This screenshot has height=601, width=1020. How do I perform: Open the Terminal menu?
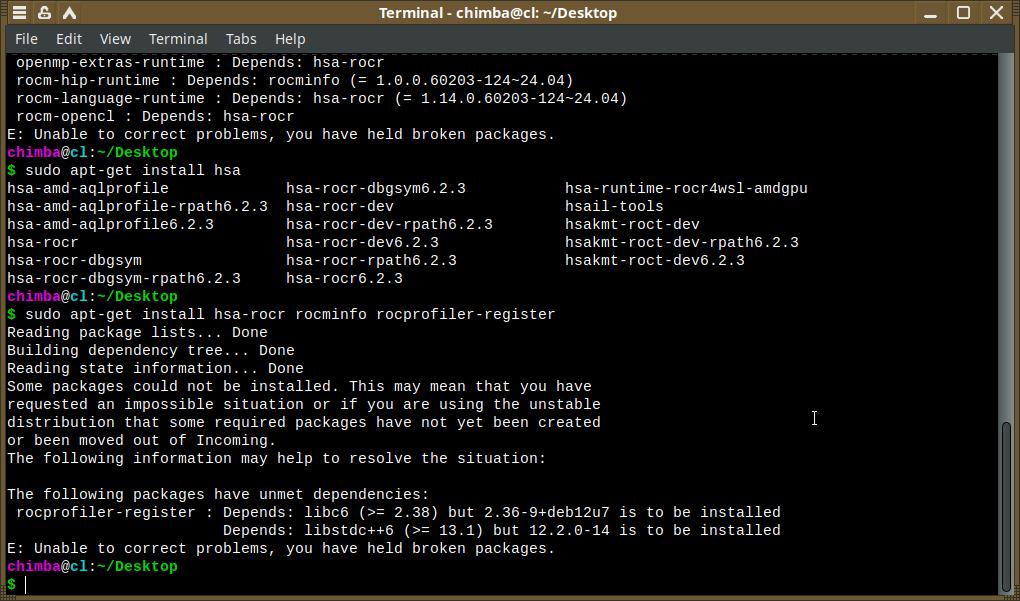coord(178,39)
